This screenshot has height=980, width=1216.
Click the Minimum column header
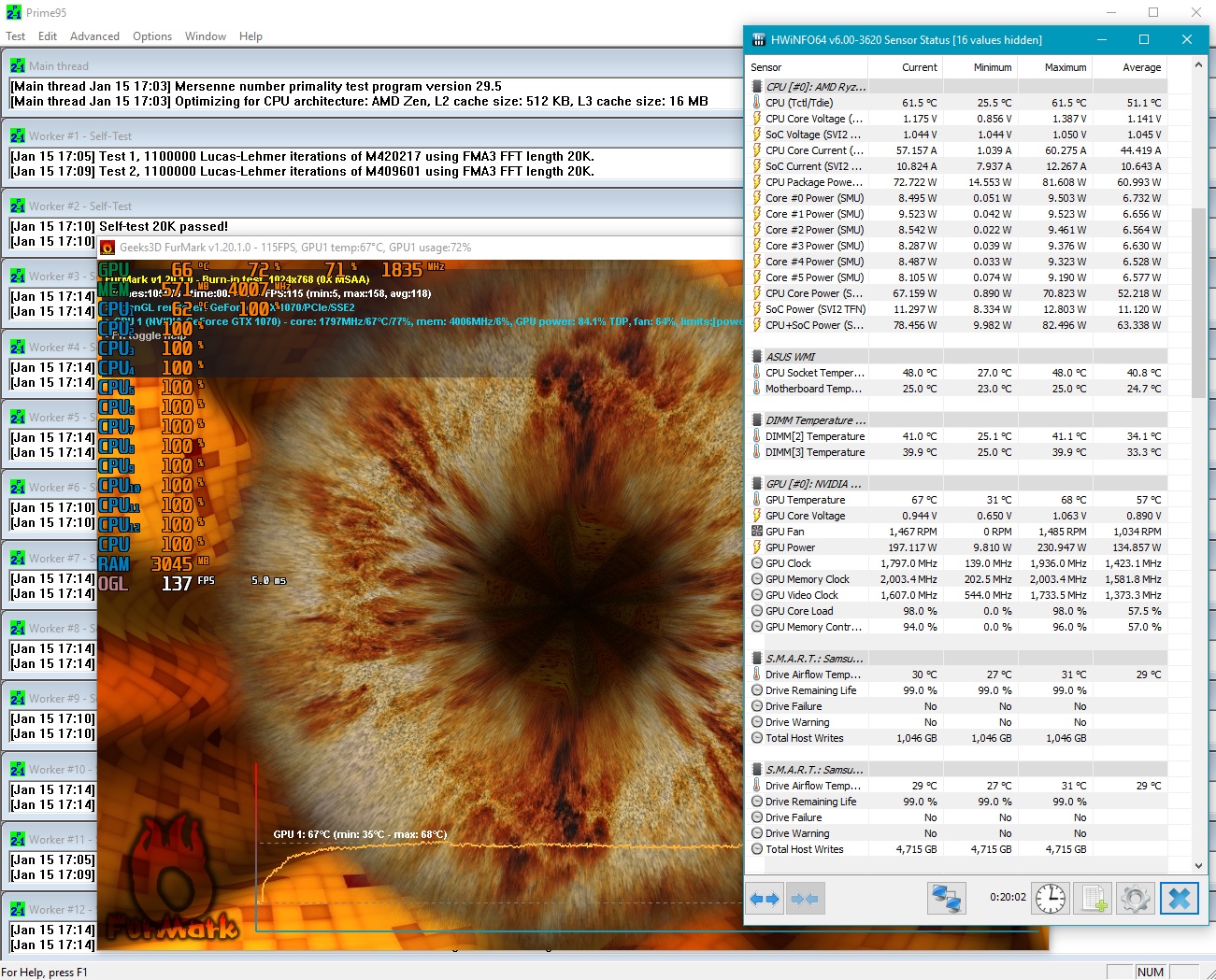point(980,67)
